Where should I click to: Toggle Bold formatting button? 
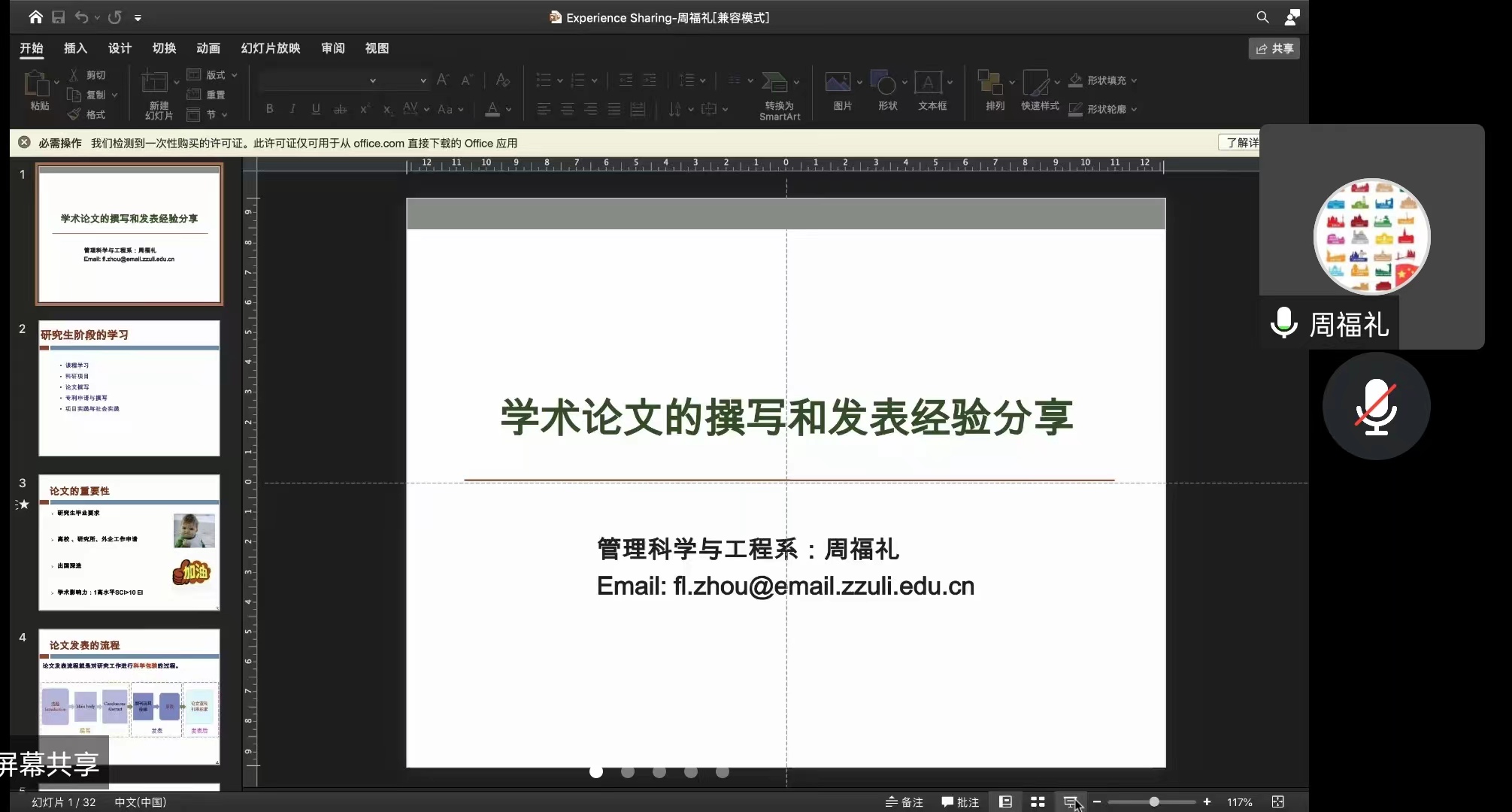tap(269, 109)
